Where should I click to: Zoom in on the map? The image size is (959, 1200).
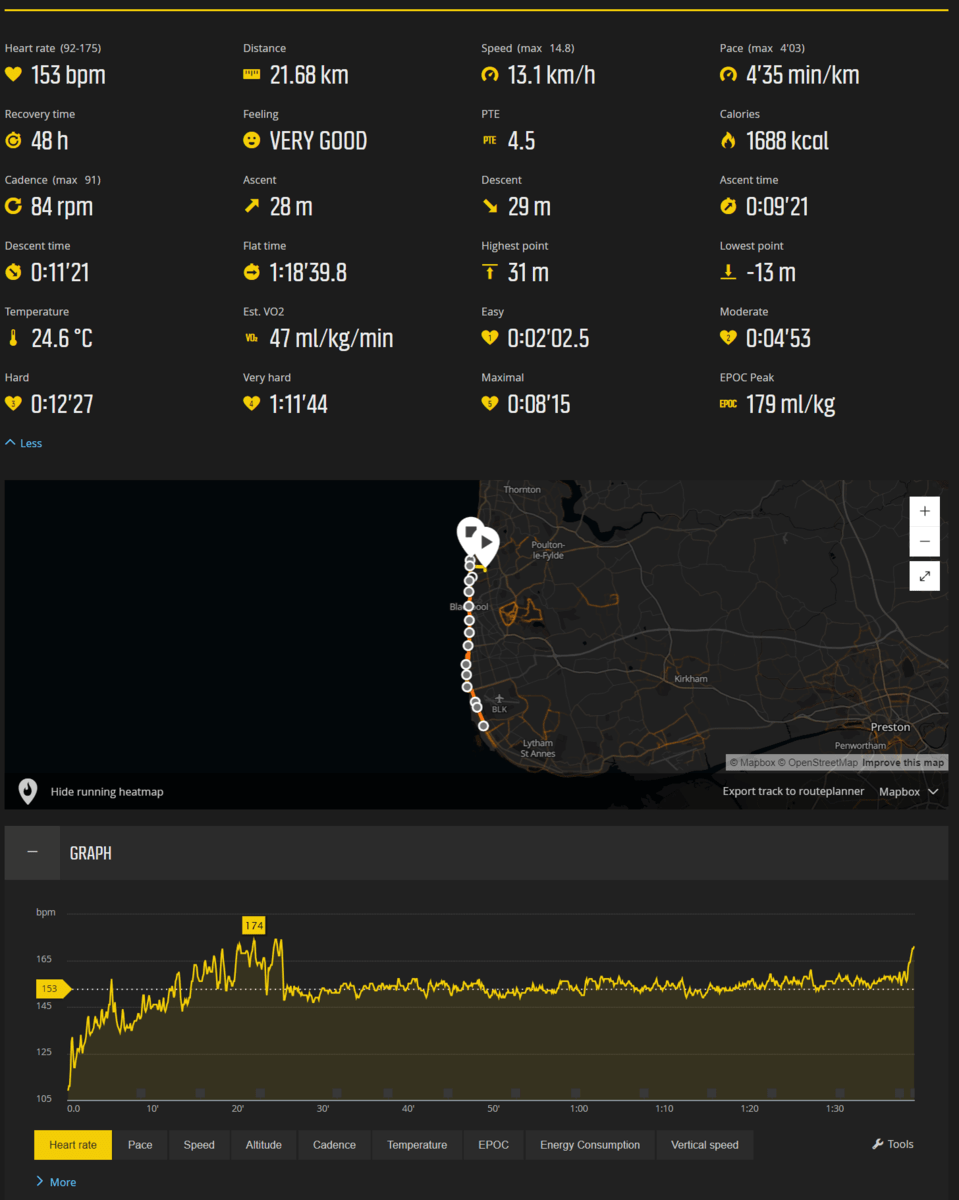pos(924,511)
